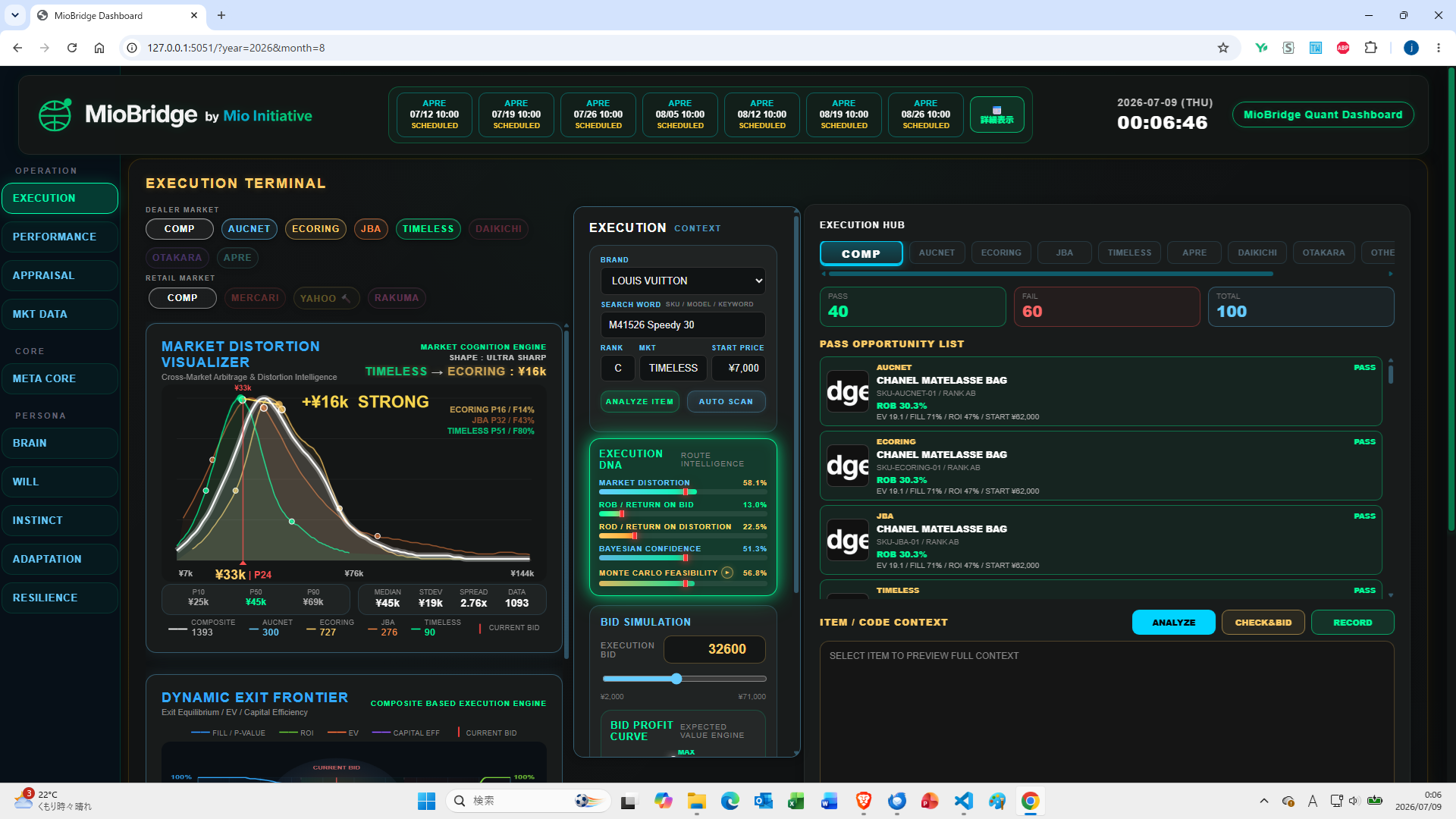
Task: Open Brave browser from the taskbar
Action: tap(863, 801)
